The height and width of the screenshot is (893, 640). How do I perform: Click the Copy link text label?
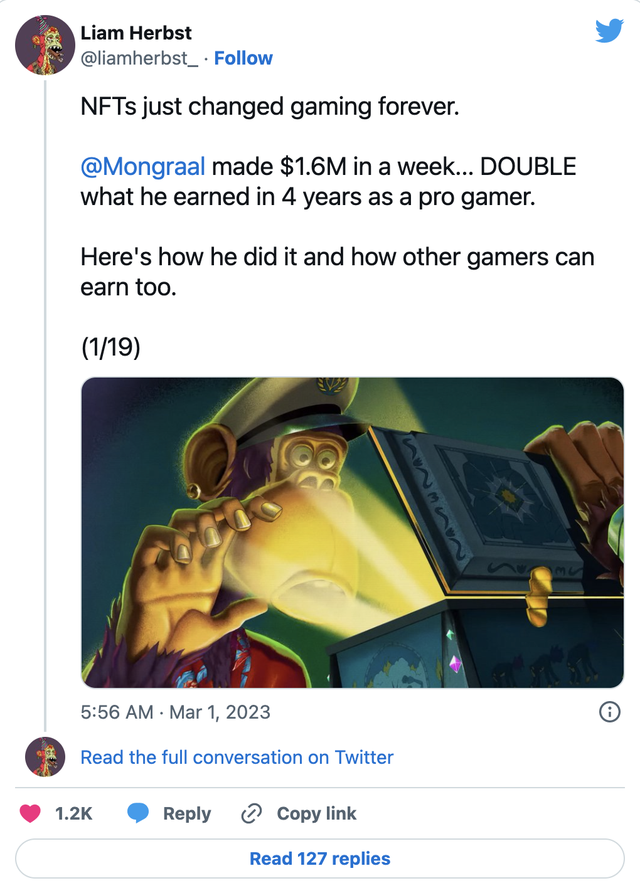[316, 813]
